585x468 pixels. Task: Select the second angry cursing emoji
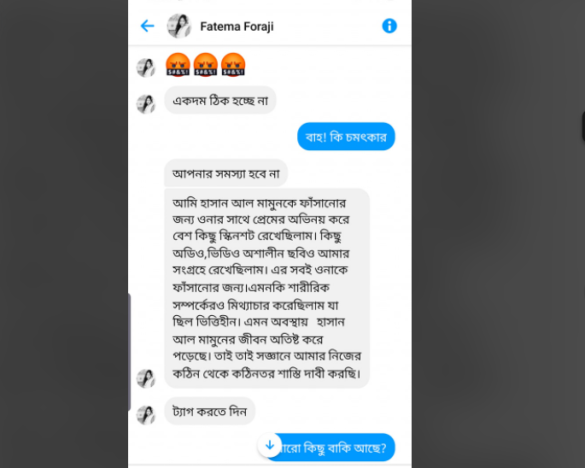[206, 65]
